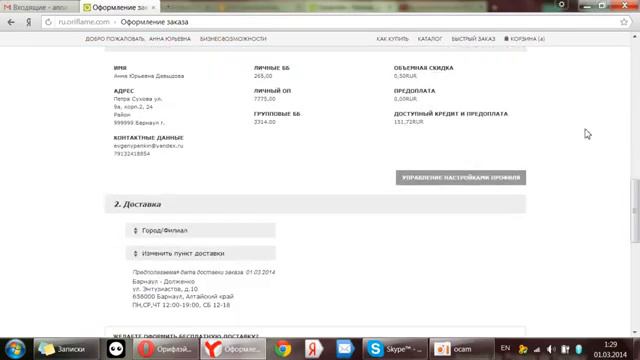Open the Каталог menu item

pyautogui.click(x=430, y=39)
